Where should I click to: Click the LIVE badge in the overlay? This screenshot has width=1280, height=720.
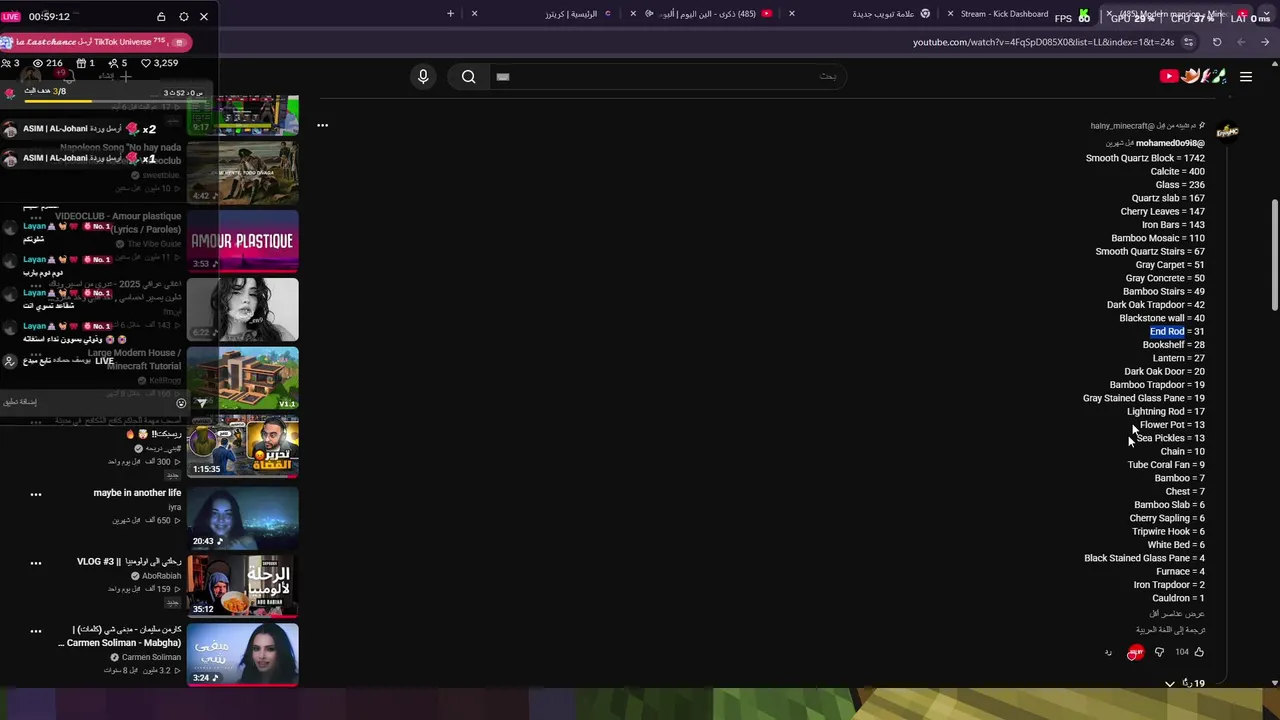click(10, 17)
